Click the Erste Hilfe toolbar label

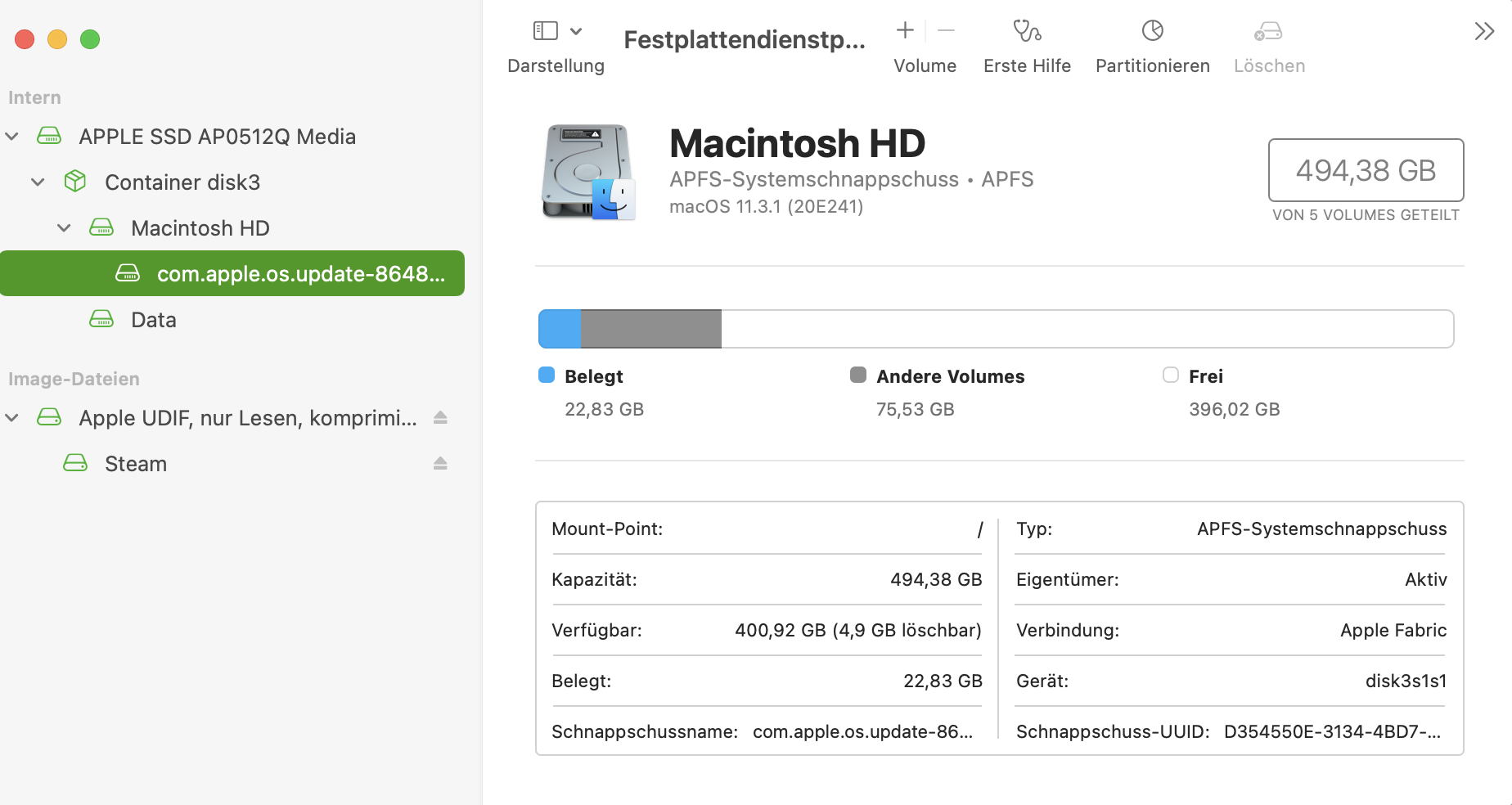pos(1028,66)
